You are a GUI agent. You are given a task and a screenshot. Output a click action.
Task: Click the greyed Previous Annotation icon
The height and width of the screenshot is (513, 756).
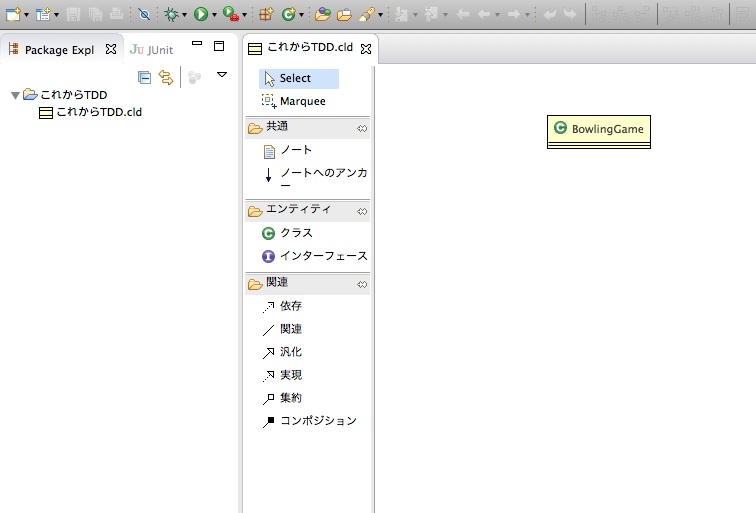click(x=431, y=14)
